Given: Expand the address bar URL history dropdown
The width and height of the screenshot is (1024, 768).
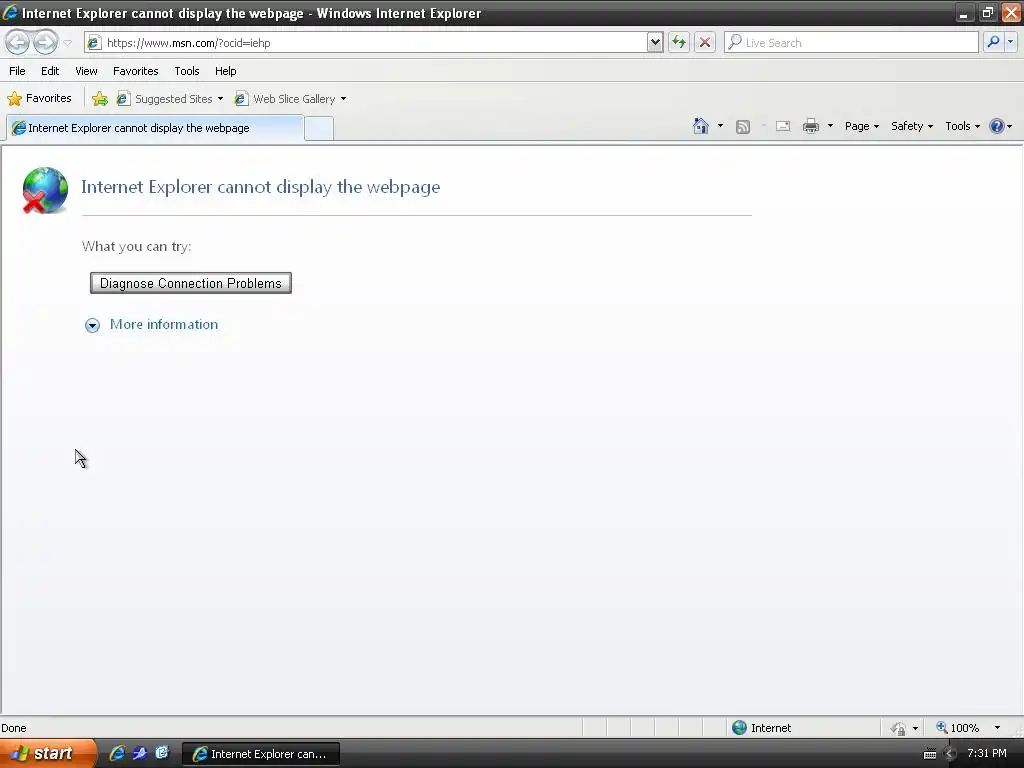Looking at the screenshot, I should (655, 42).
